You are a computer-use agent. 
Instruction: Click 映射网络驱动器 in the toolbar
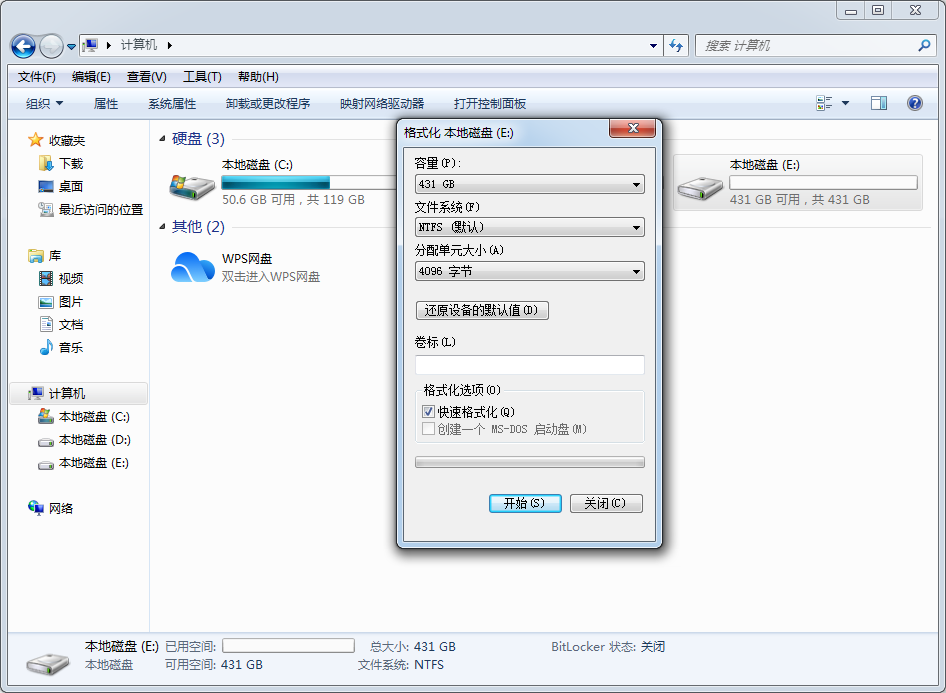coord(382,104)
